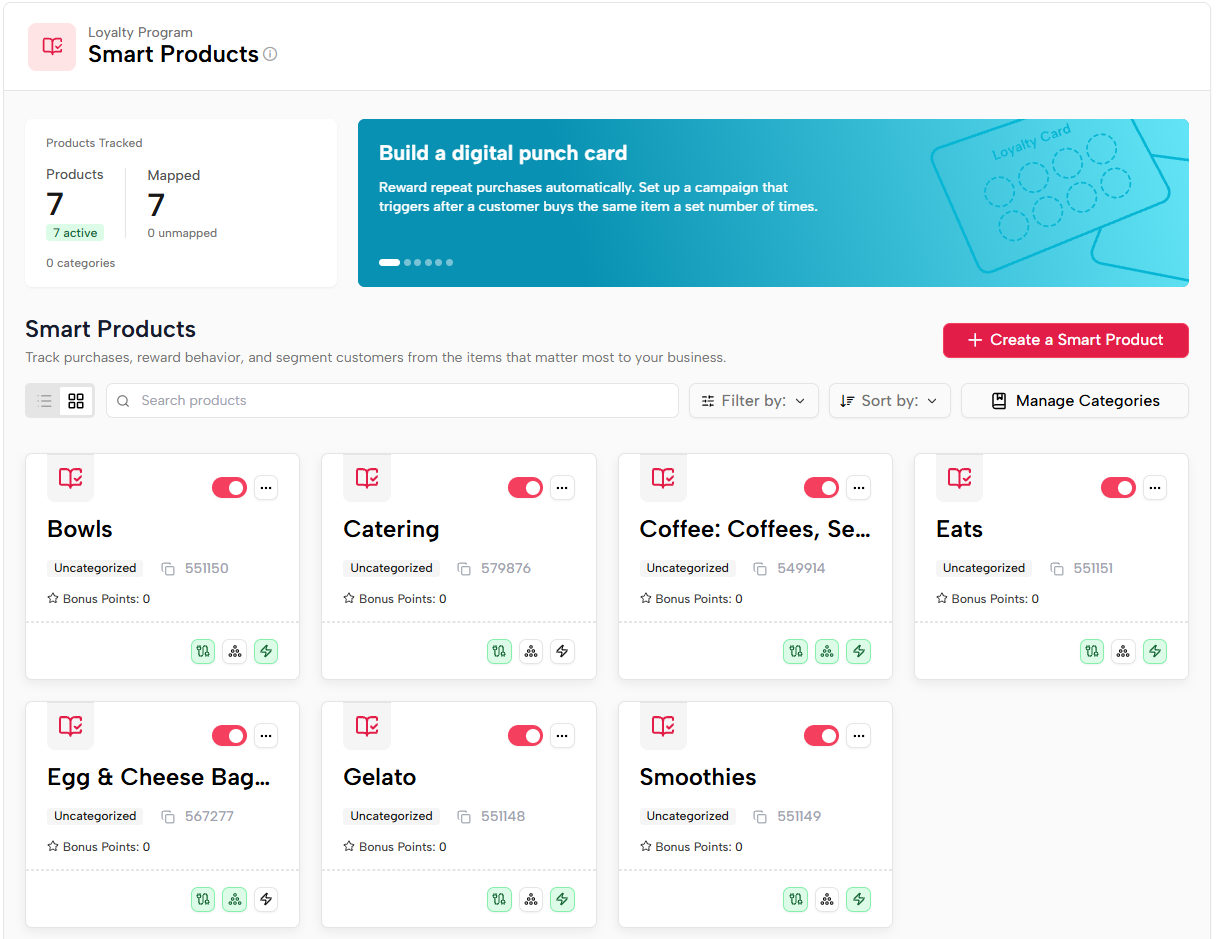Open the Sort by dropdown

(x=890, y=401)
